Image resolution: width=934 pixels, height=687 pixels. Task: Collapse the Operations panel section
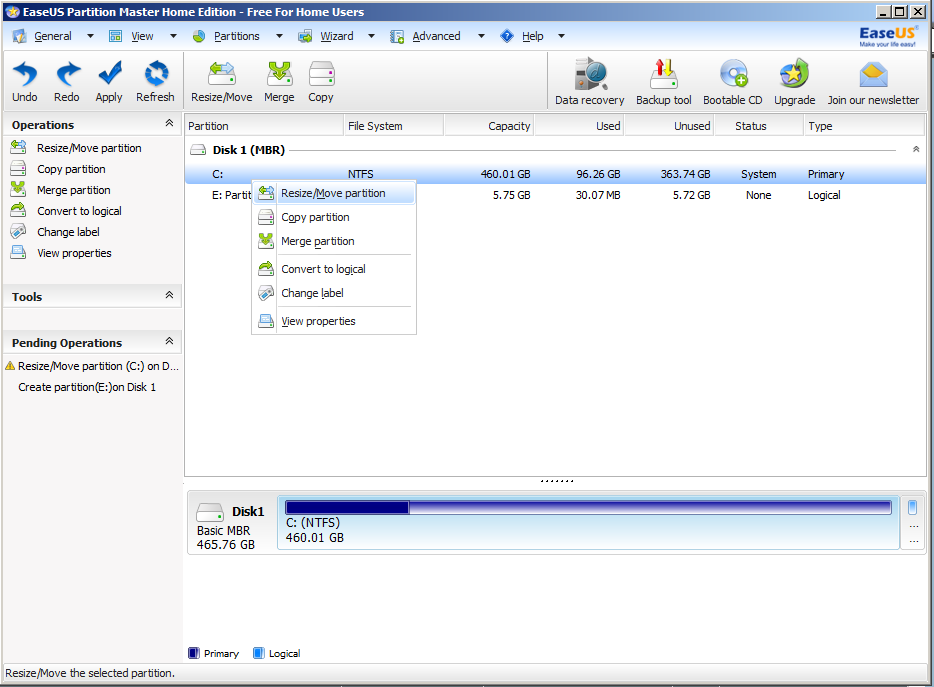click(169, 123)
